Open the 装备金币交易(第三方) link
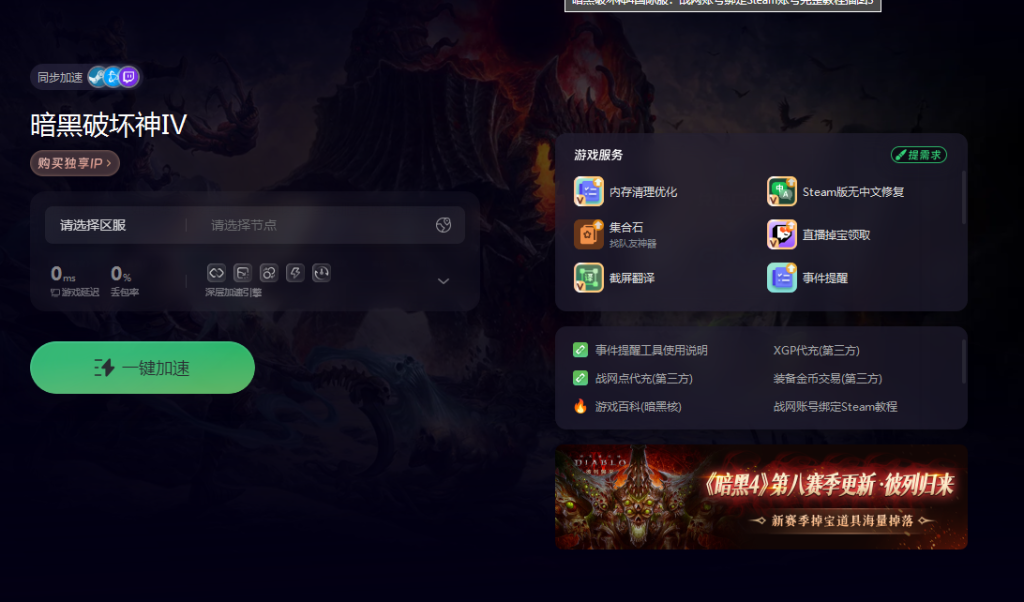The width and height of the screenshot is (1024, 602). (x=827, y=379)
